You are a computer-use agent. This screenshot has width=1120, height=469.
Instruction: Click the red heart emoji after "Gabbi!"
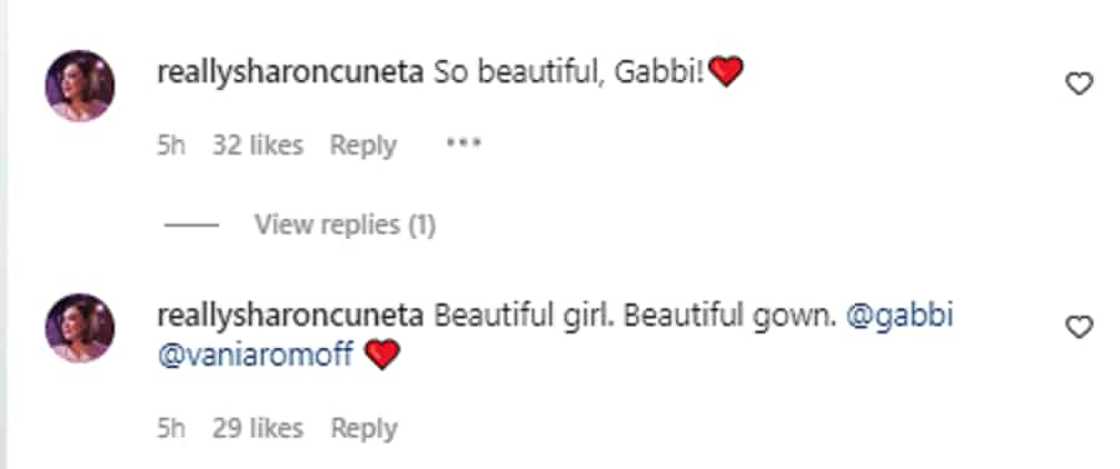tap(726, 73)
